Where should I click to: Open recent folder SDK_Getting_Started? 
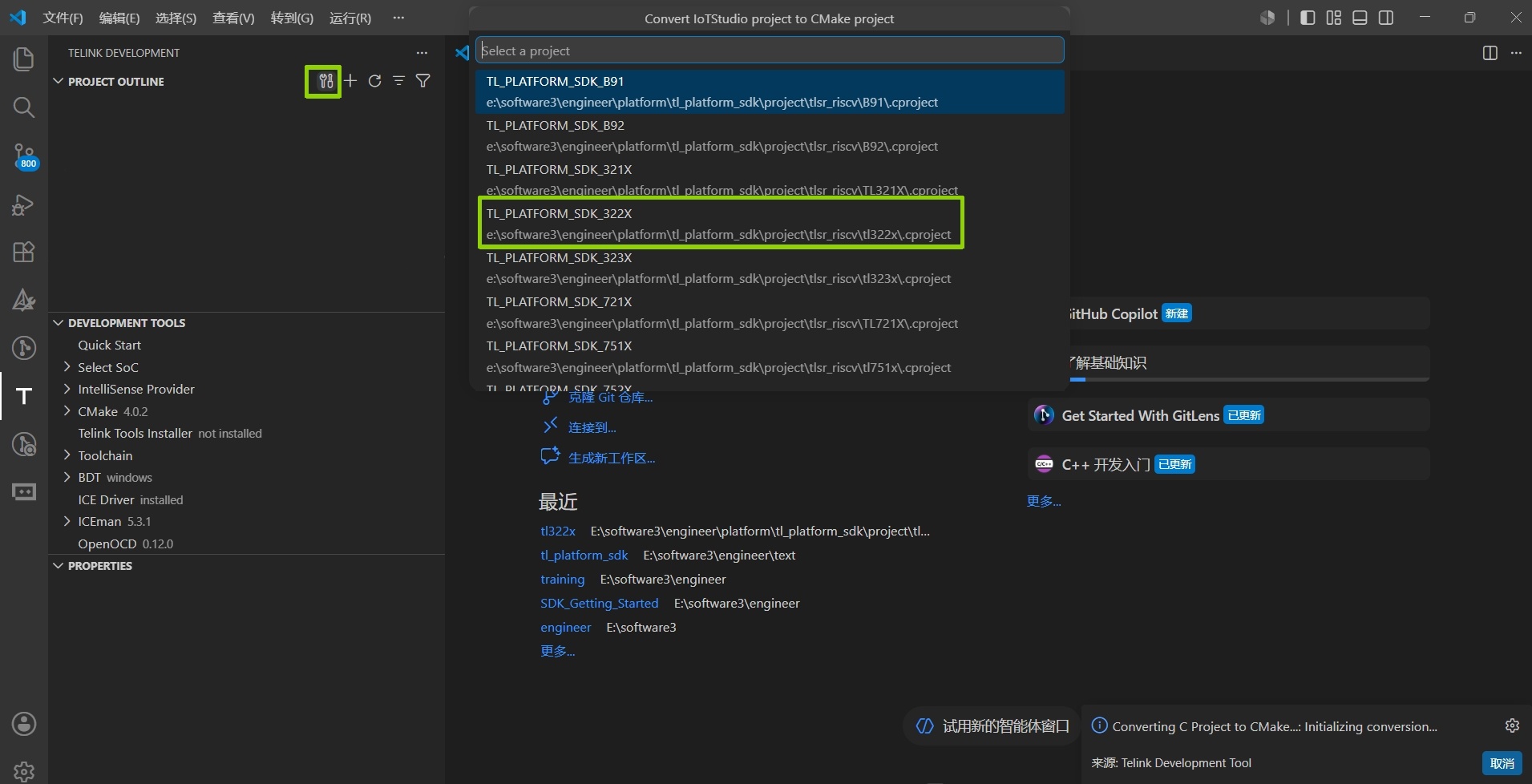click(600, 603)
